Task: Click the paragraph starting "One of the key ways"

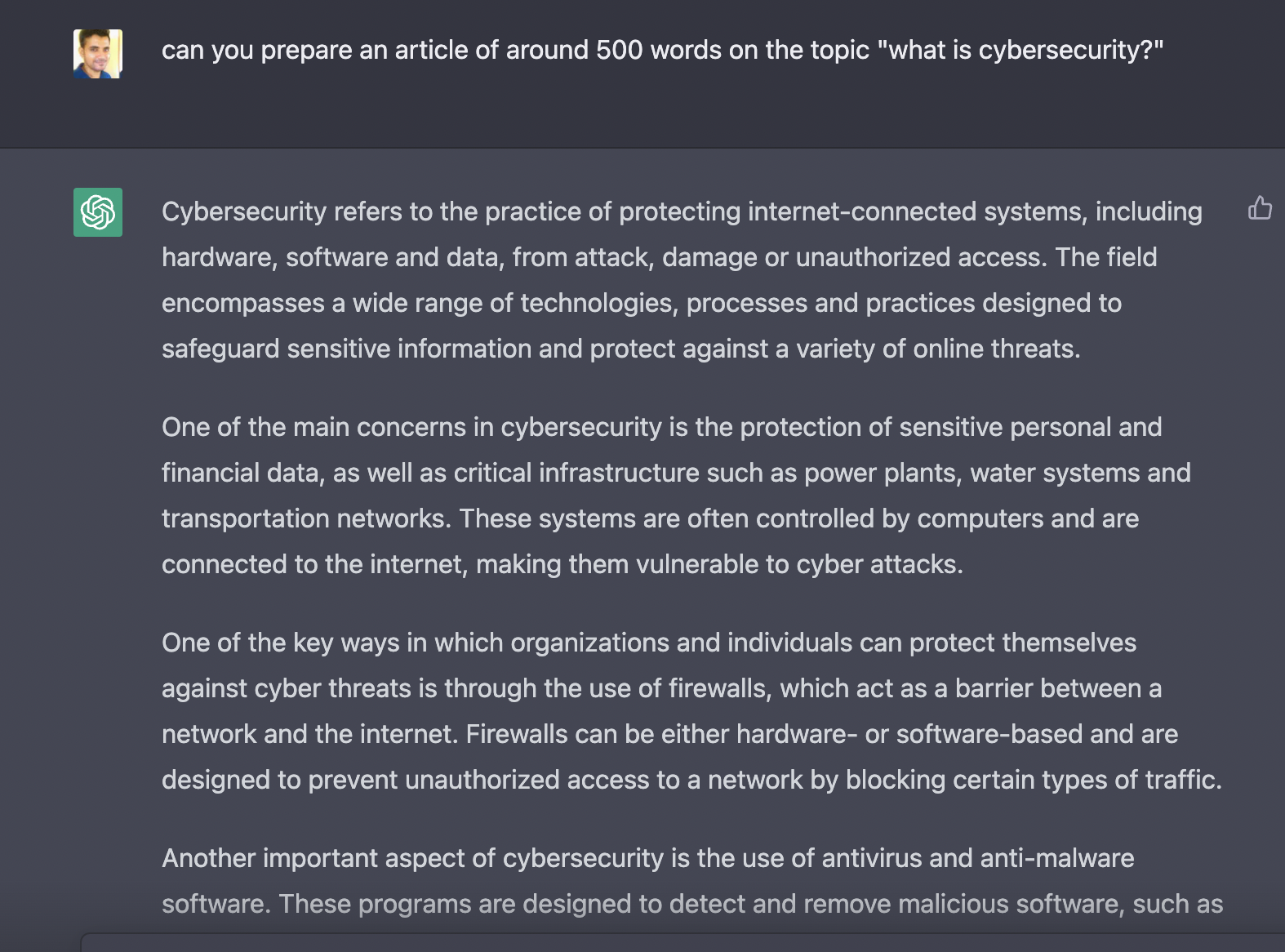Action: pyautogui.click(x=691, y=711)
